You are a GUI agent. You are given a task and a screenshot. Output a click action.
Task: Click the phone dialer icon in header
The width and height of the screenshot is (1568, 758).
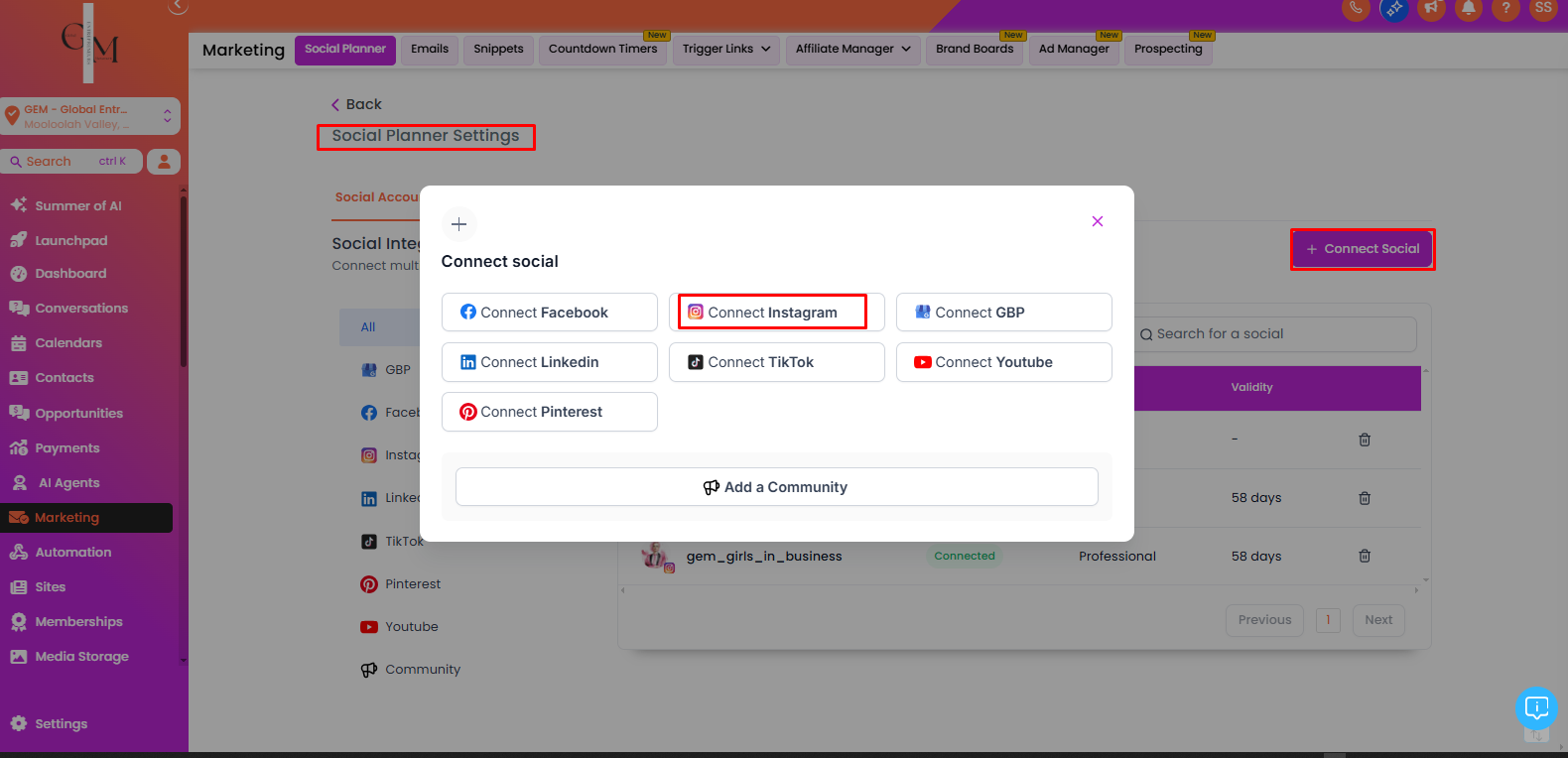pos(1356,7)
